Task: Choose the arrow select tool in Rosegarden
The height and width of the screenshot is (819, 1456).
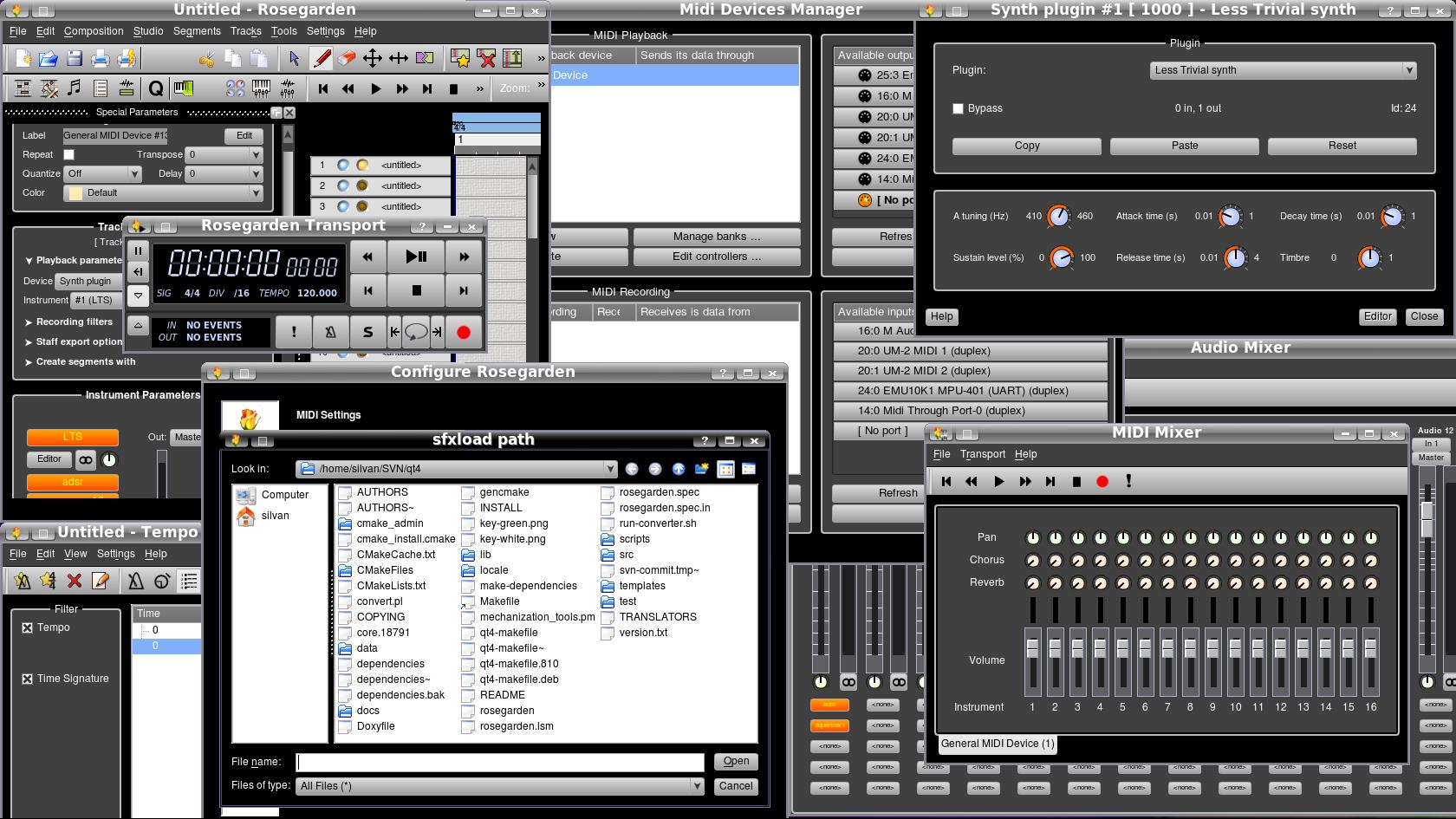Action: [295, 58]
